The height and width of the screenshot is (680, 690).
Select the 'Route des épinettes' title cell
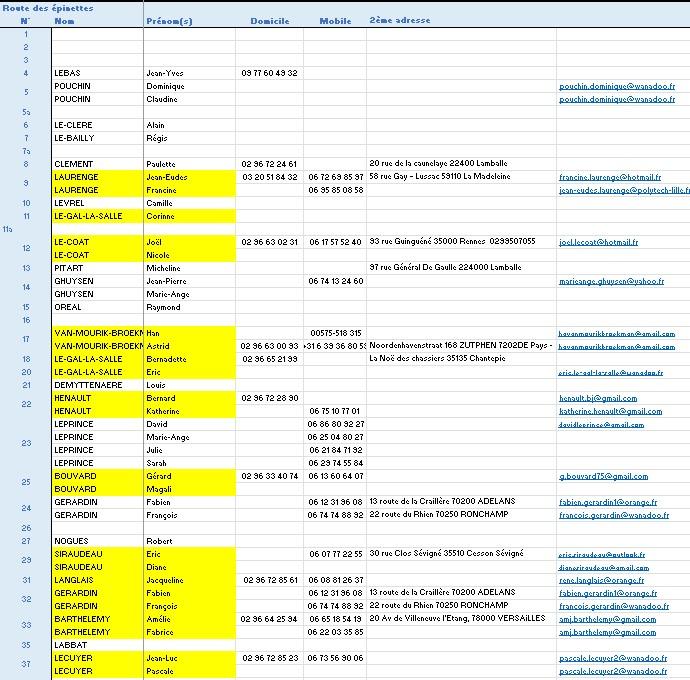[48, 8]
